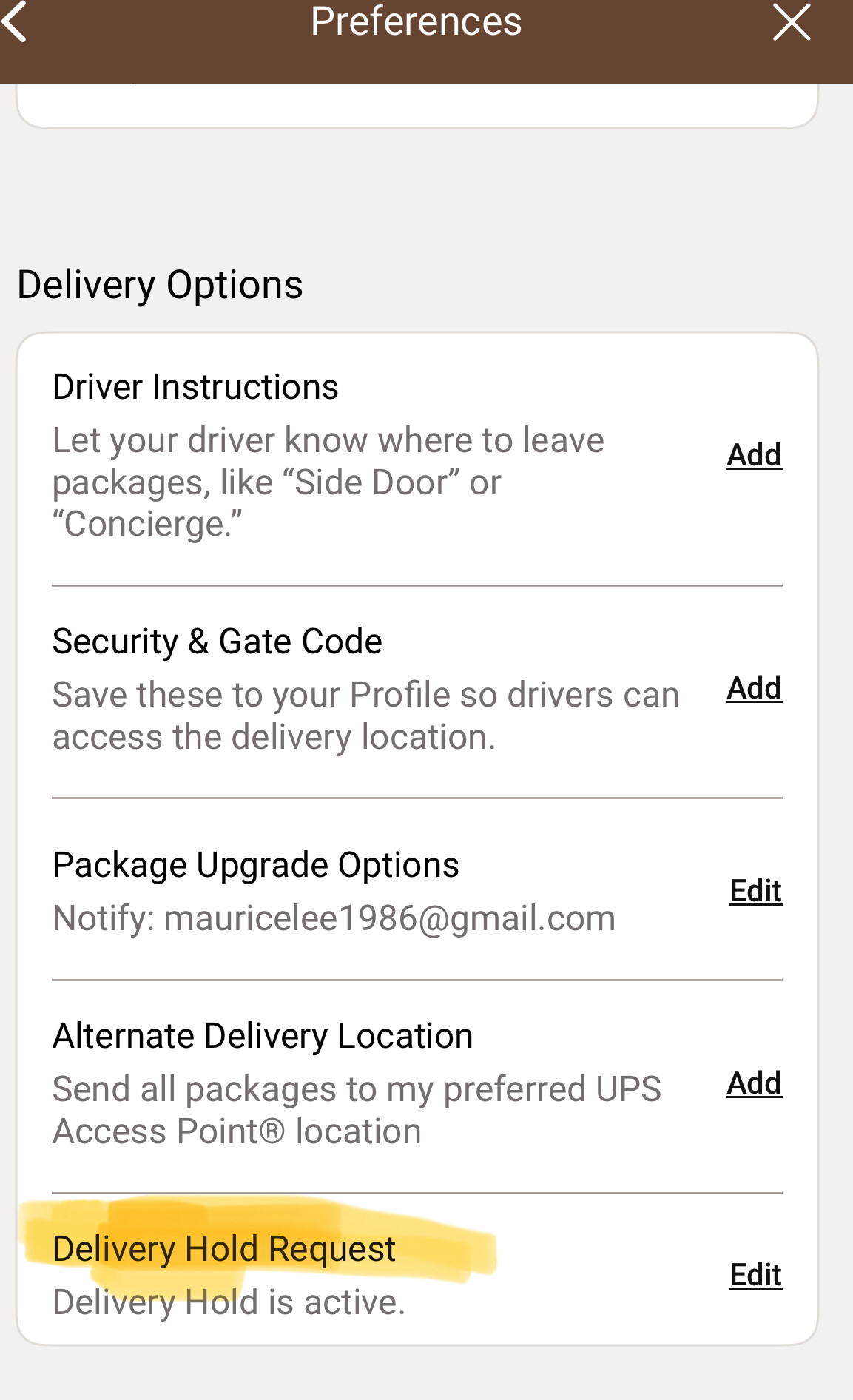This screenshot has width=853, height=1400.
Task: Select the Alternate Delivery Location title
Action: [263, 1036]
